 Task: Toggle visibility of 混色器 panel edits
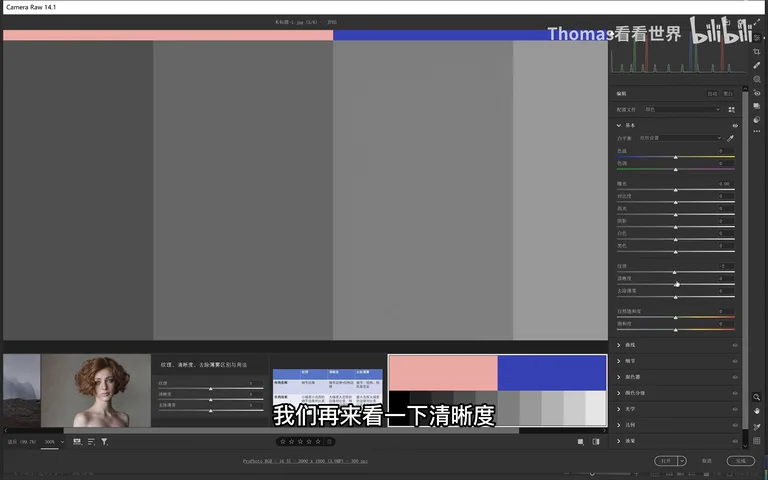click(735, 377)
